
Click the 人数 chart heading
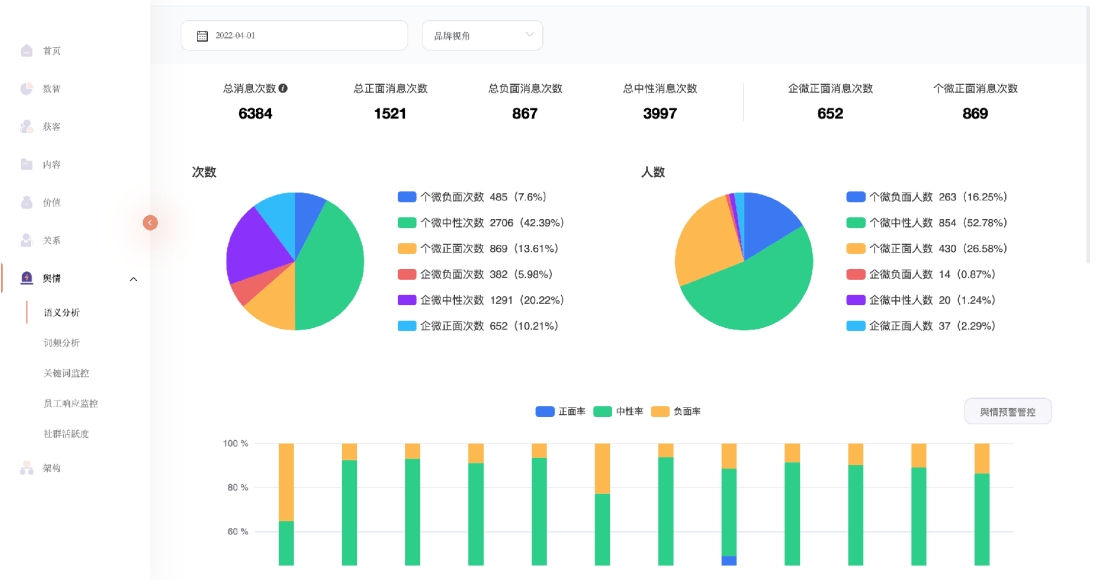point(653,172)
